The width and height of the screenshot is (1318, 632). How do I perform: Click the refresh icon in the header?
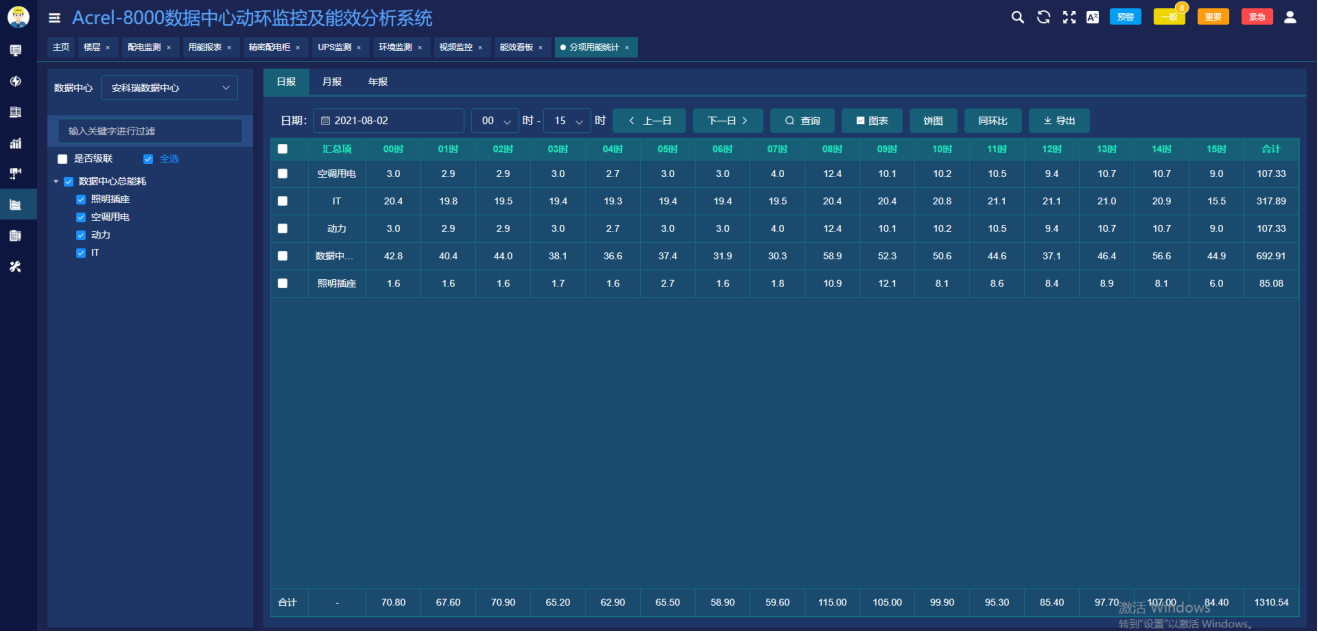1043,17
